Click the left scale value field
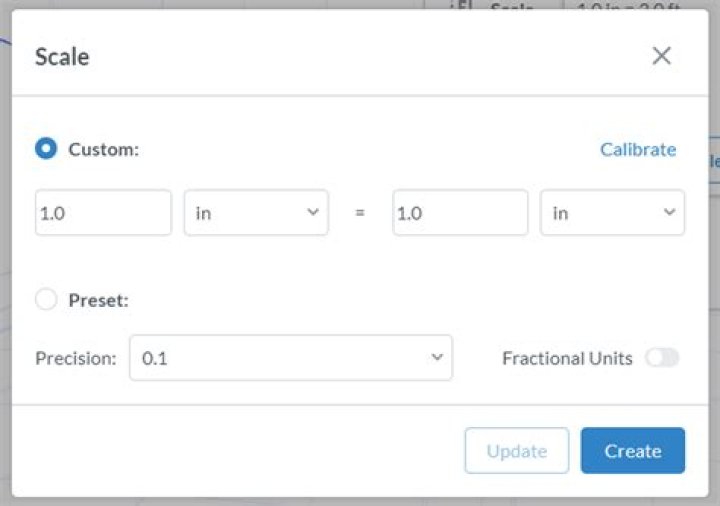 [x=103, y=213]
